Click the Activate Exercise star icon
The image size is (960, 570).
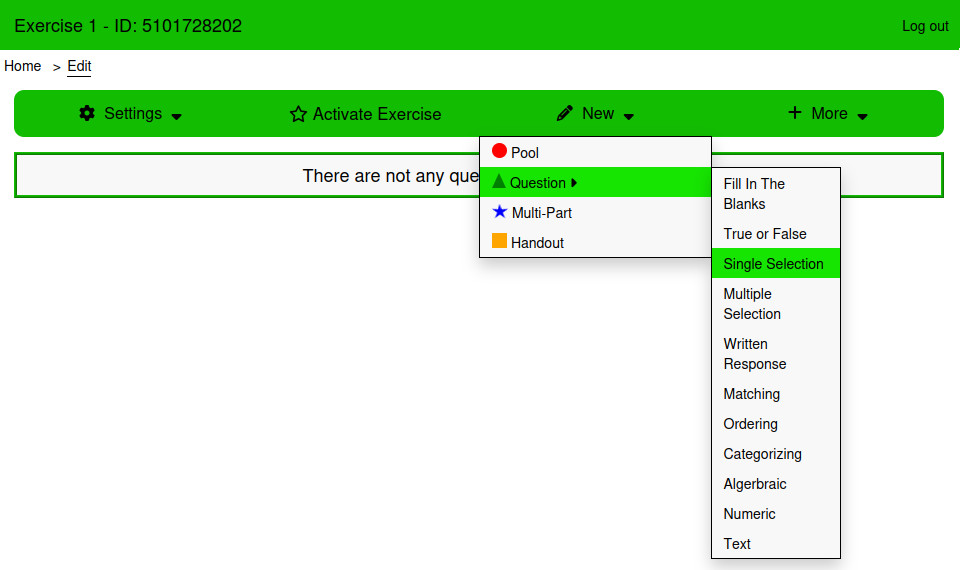coord(298,115)
